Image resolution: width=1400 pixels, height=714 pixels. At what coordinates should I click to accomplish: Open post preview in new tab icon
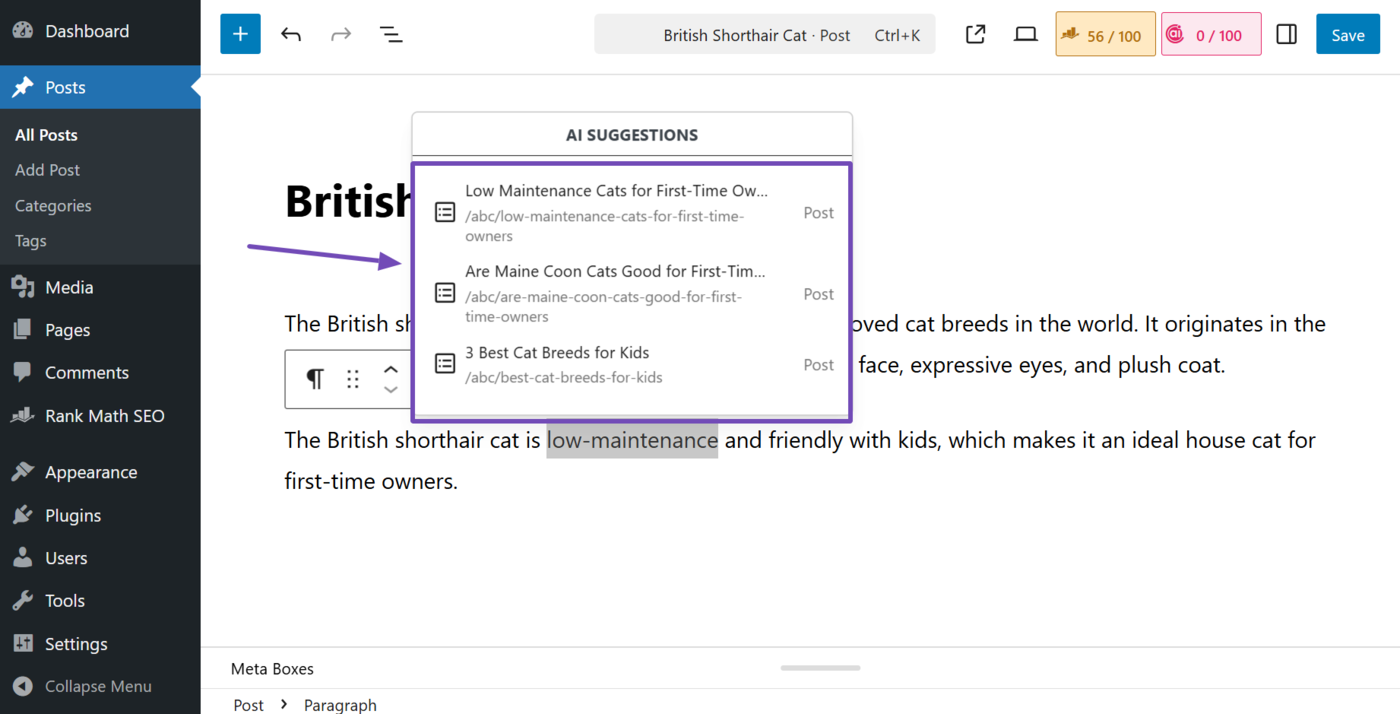[975, 34]
